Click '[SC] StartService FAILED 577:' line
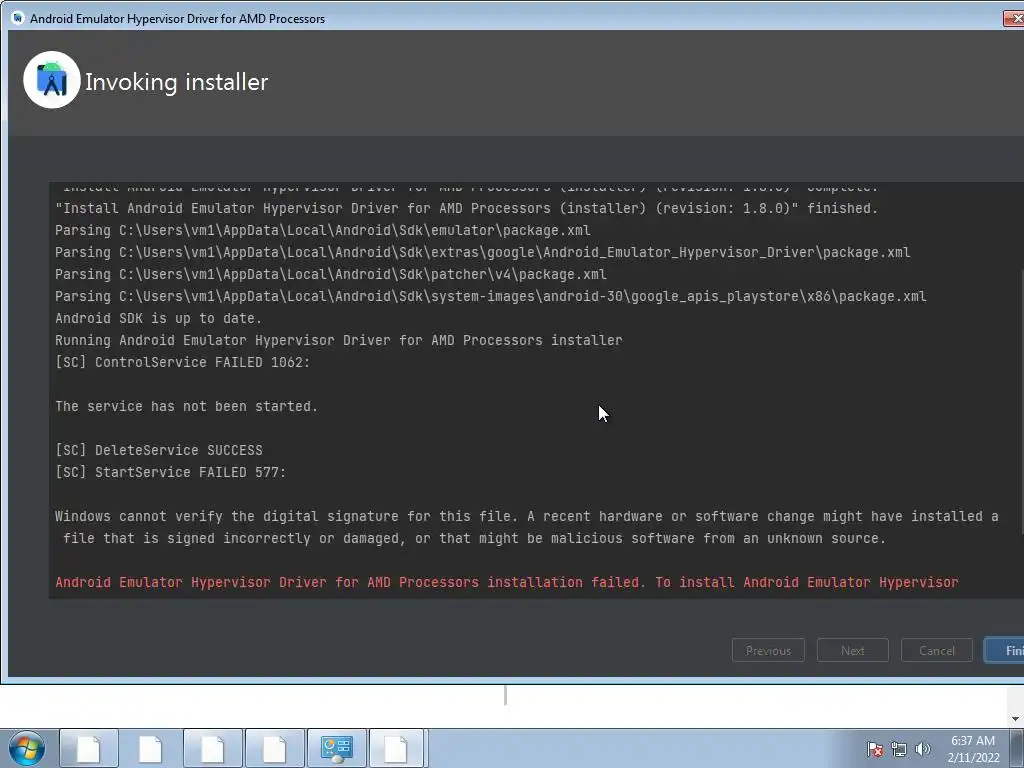1024x768 pixels. 170,472
